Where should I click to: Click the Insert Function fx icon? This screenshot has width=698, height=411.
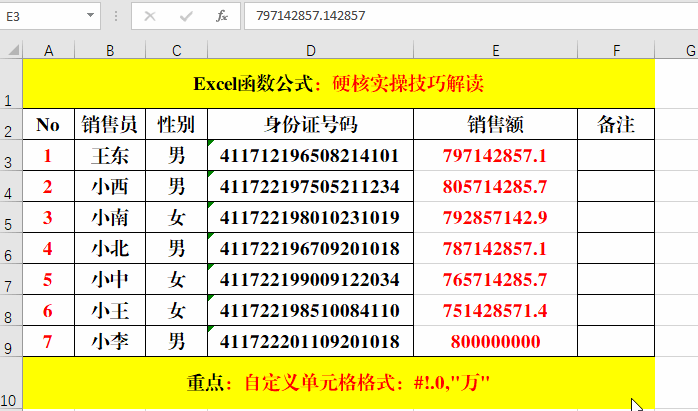(222, 16)
